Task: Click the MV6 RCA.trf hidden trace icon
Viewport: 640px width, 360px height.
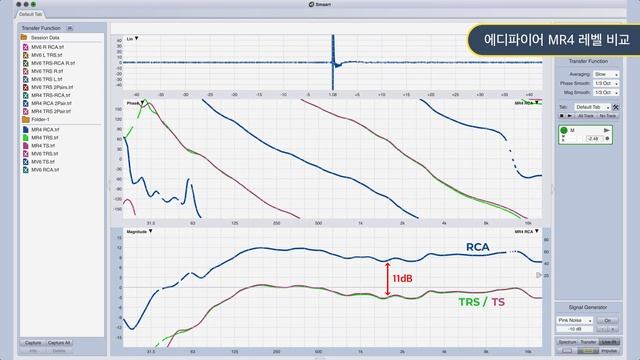Action: pos(25,170)
